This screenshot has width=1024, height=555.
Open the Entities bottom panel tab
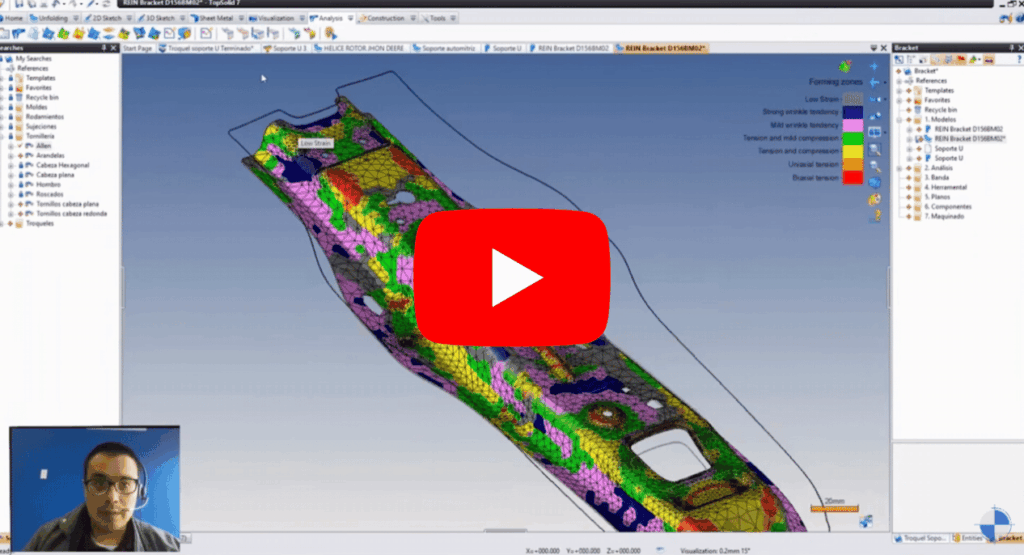coord(968,538)
